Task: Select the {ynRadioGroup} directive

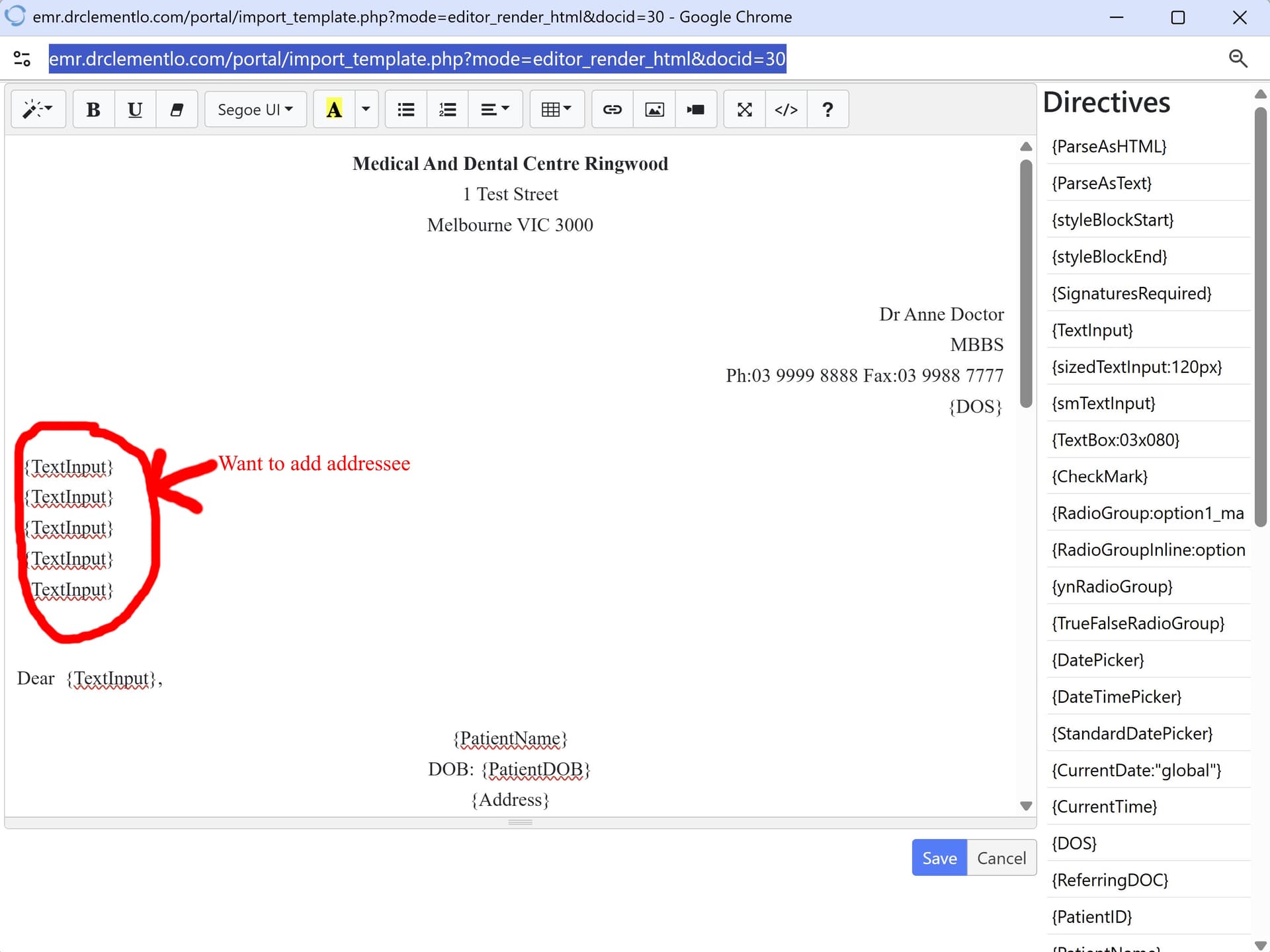Action: point(1148,586)
